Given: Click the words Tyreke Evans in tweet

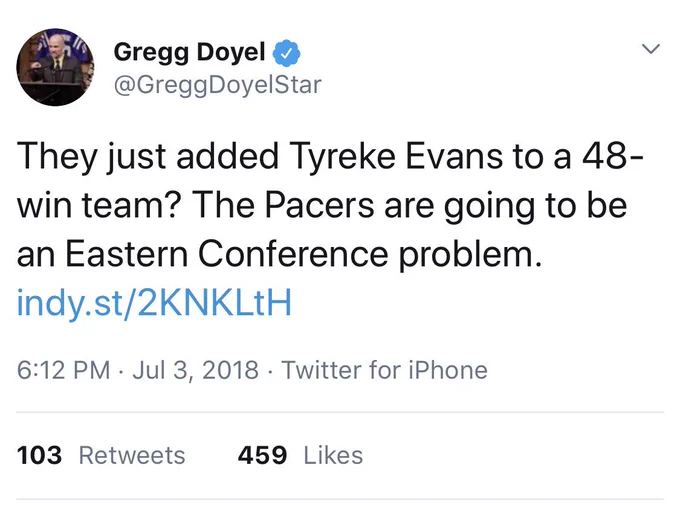Looking at the screenshot, I should (396, 157).
